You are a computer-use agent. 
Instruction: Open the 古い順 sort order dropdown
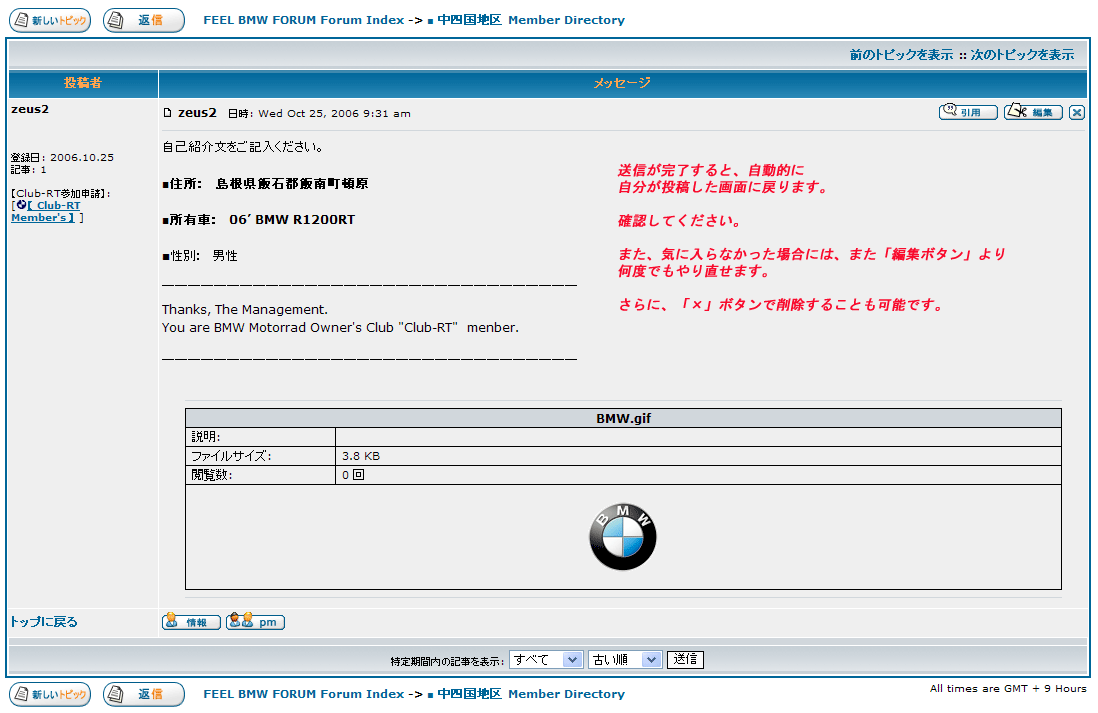625,660
